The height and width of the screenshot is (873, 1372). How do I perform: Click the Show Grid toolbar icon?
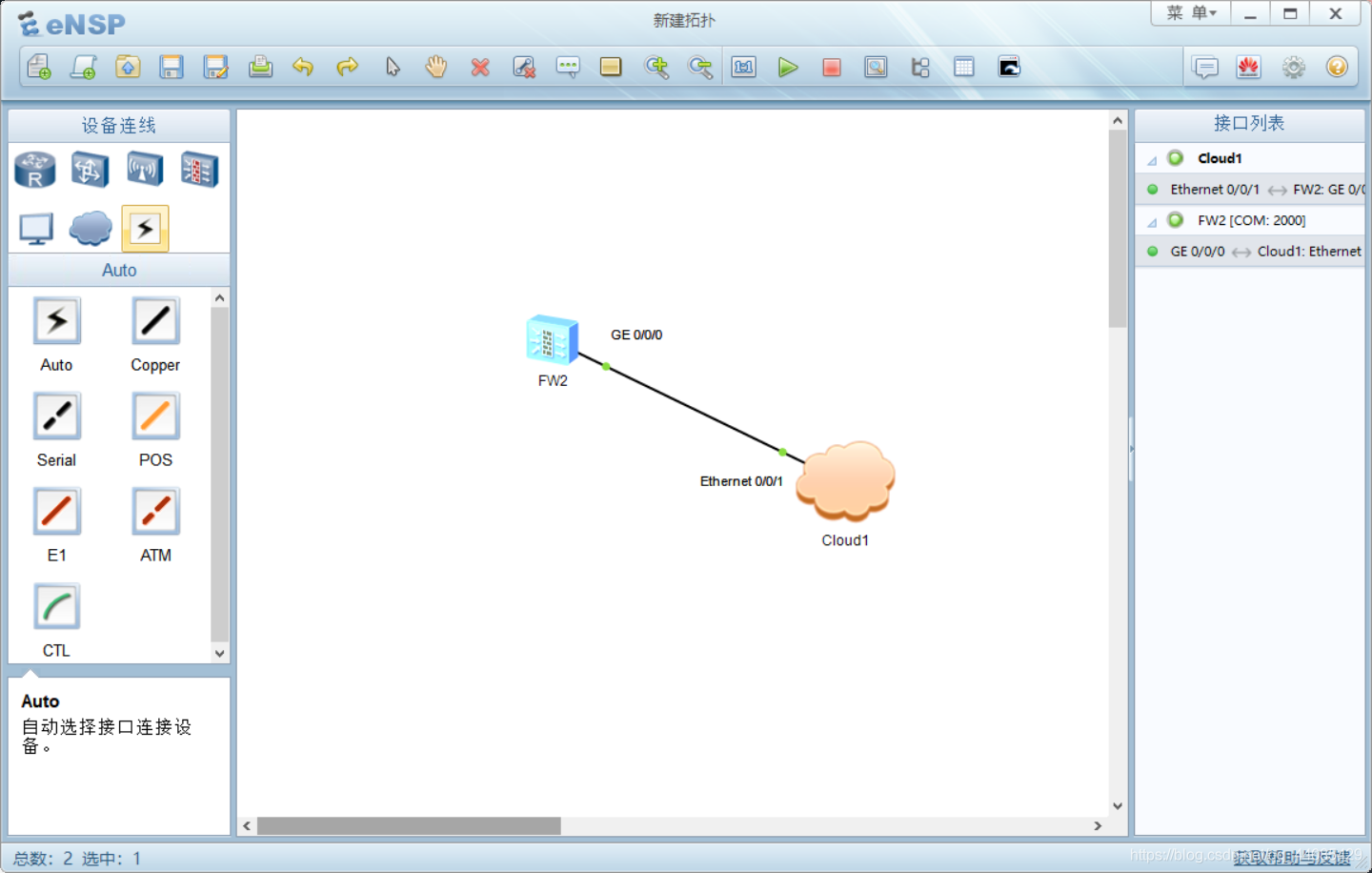point(964,67)
